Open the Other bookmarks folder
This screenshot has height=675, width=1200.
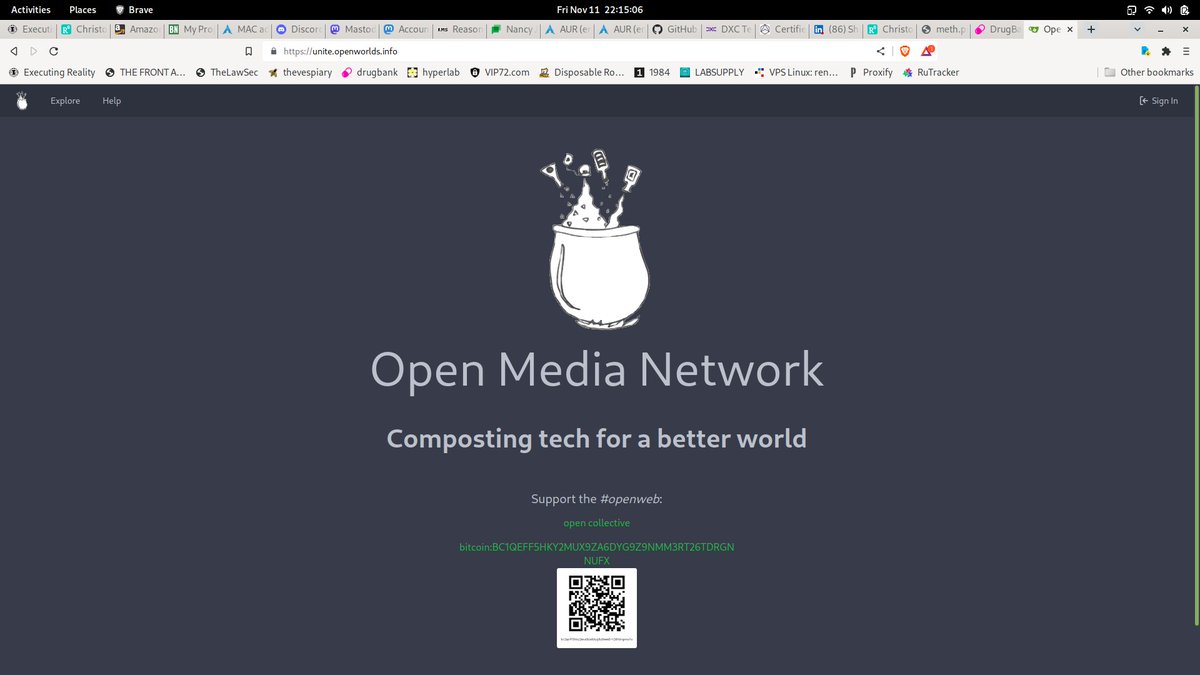pyautogui.click(x=1148, y=72)
